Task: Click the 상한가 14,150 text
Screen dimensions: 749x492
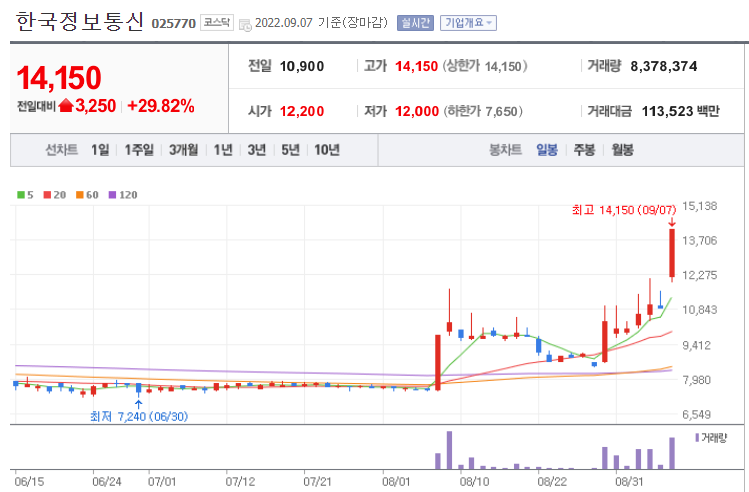Action: (485, 66)
